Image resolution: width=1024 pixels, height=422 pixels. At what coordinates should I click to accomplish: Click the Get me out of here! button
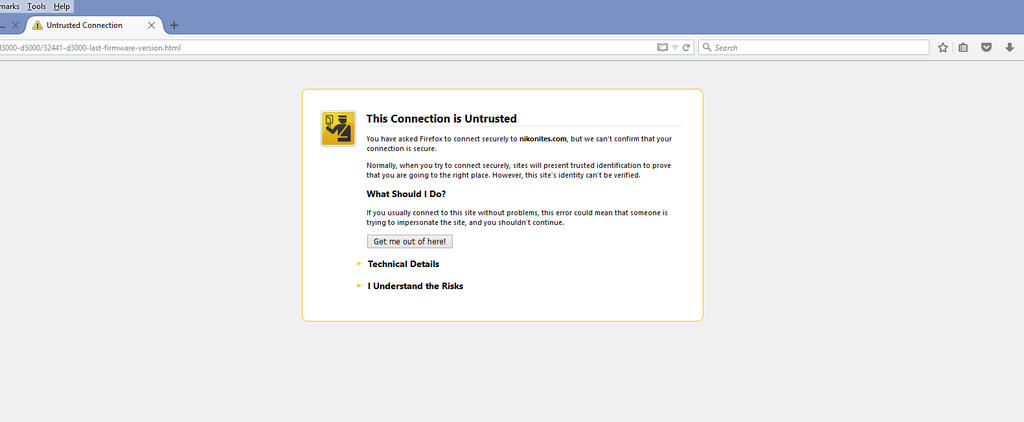coord(409,242)
